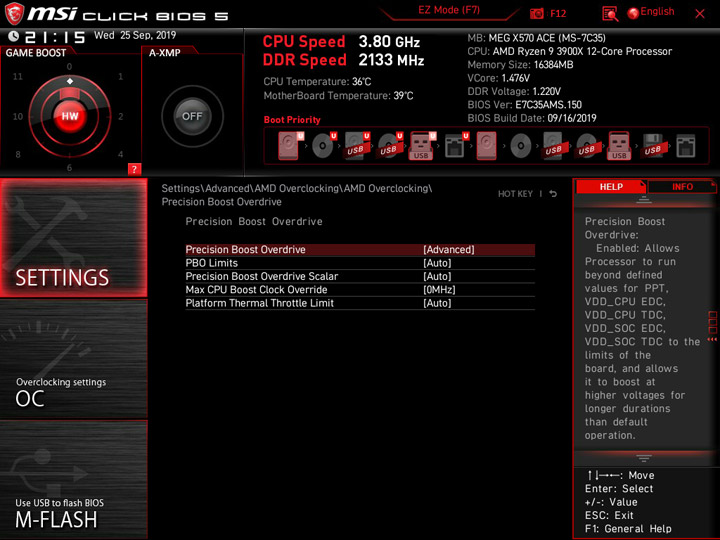Viewport: 720px width, 540px height.
Task: Select the PBO Limits row label
Action: click(x=212, y=263)
